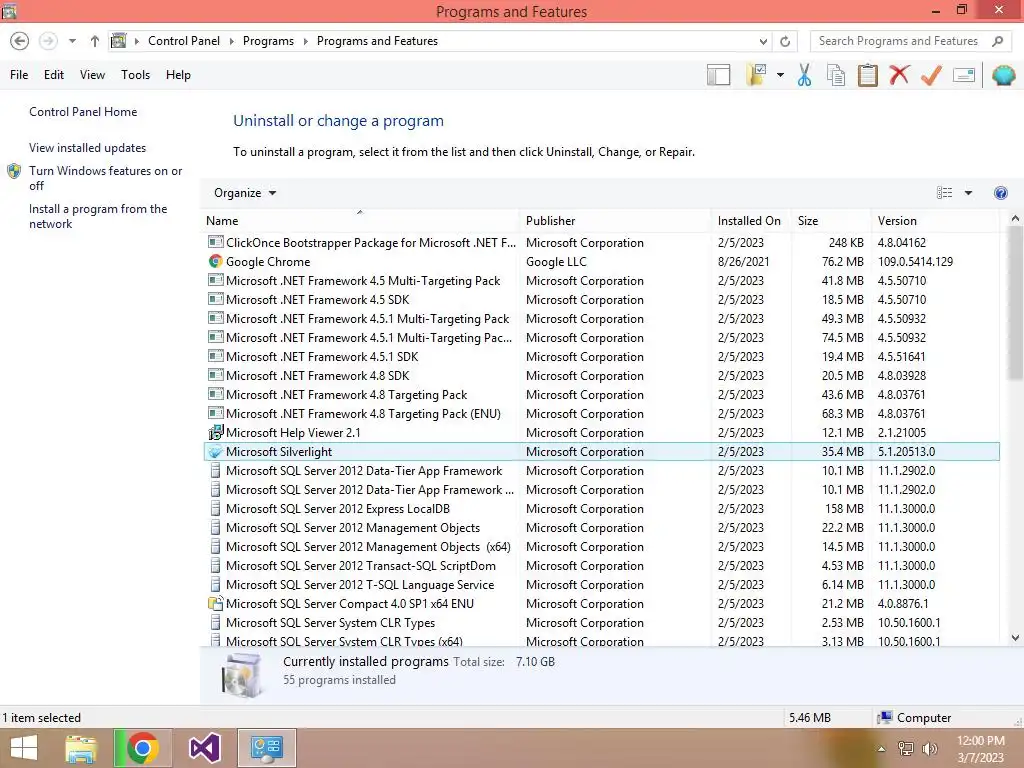Select Microsoft SQL Server 2012 Express LocalDB
1024x768 pixels.
(x=601, y=509)
